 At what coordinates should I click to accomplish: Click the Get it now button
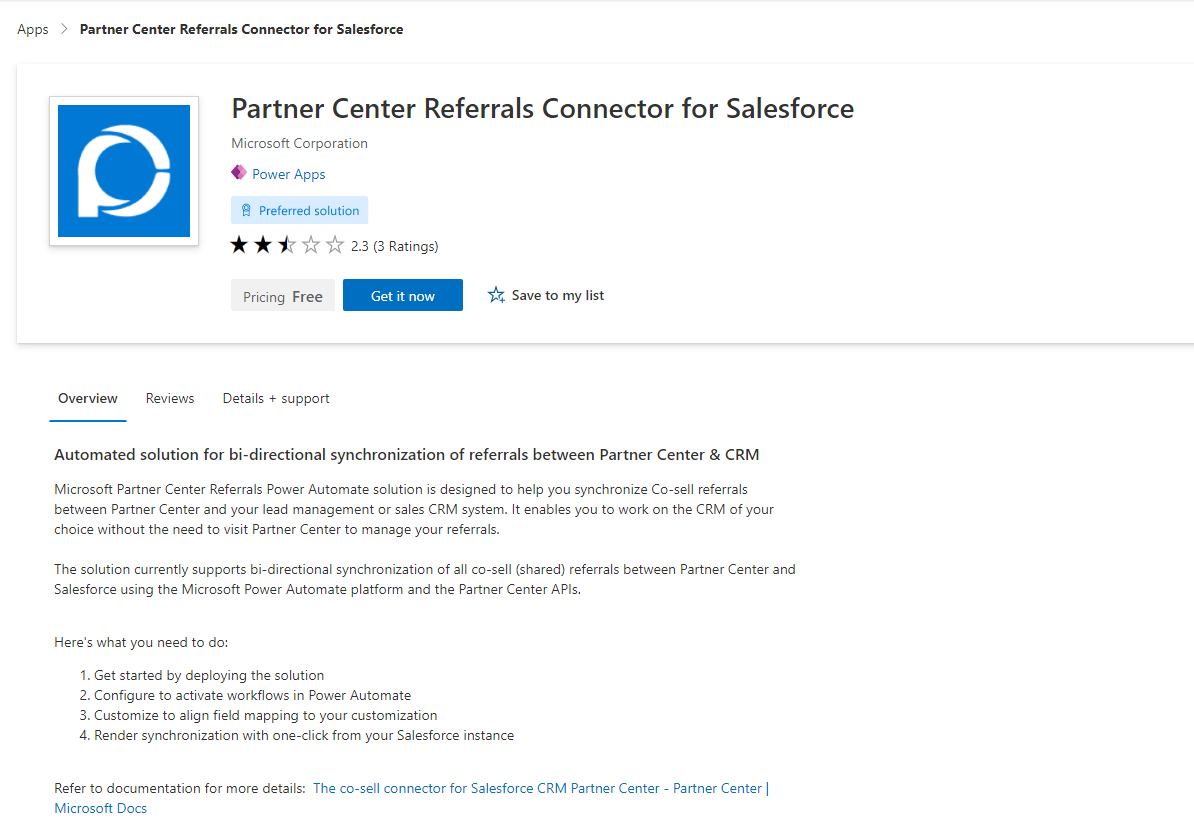(x=403, y=295)
